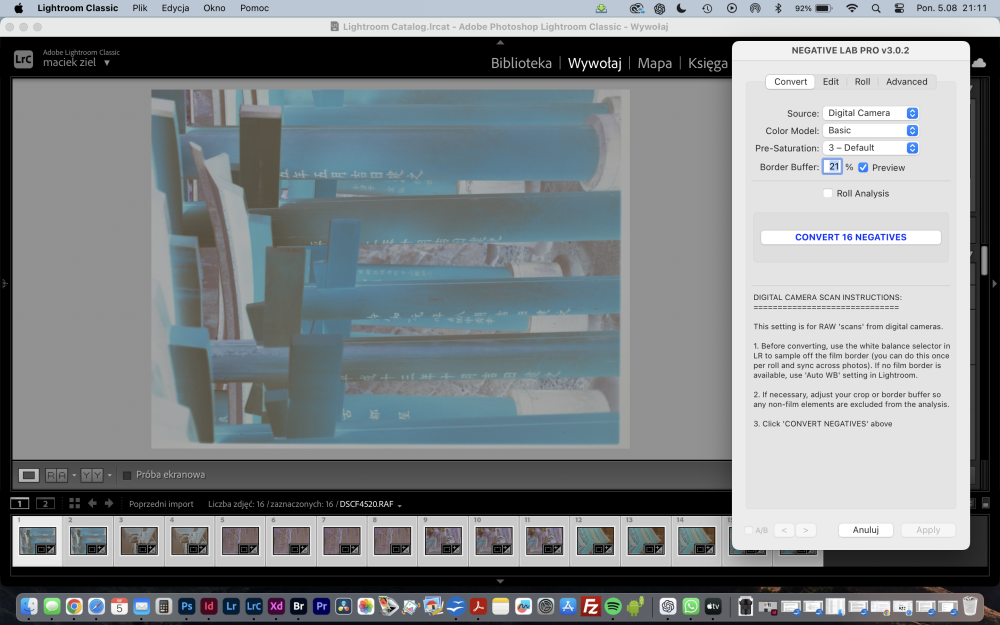Open the Biblioteka module

(521, 63)
